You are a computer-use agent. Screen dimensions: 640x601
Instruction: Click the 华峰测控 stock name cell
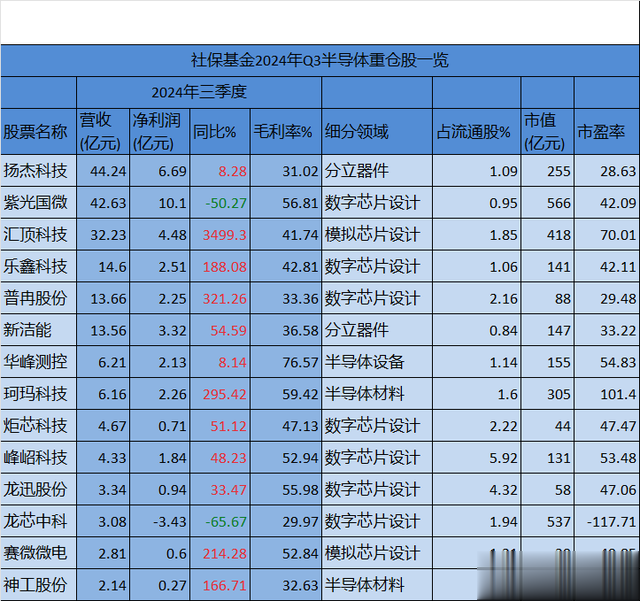(36, 362)
